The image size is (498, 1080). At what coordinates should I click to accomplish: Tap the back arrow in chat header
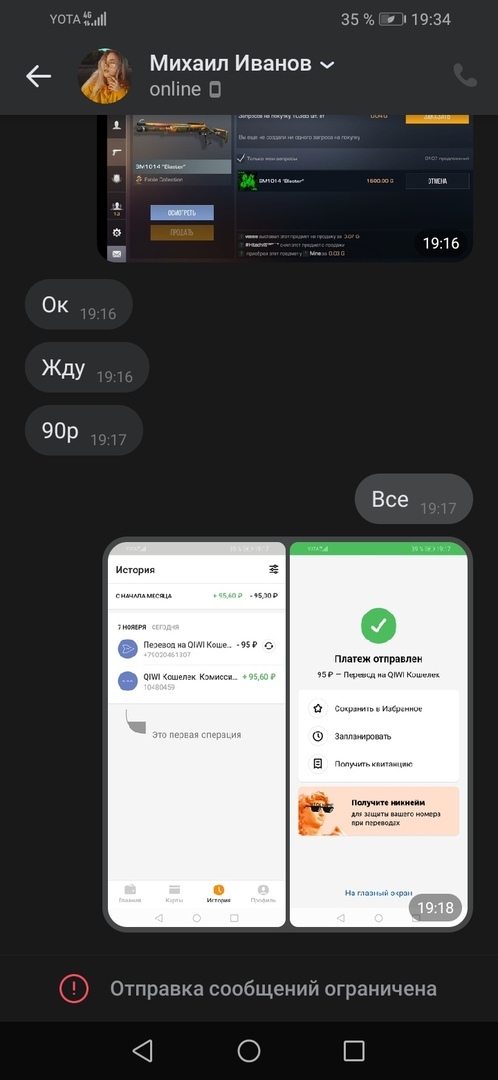click(39, 76)
